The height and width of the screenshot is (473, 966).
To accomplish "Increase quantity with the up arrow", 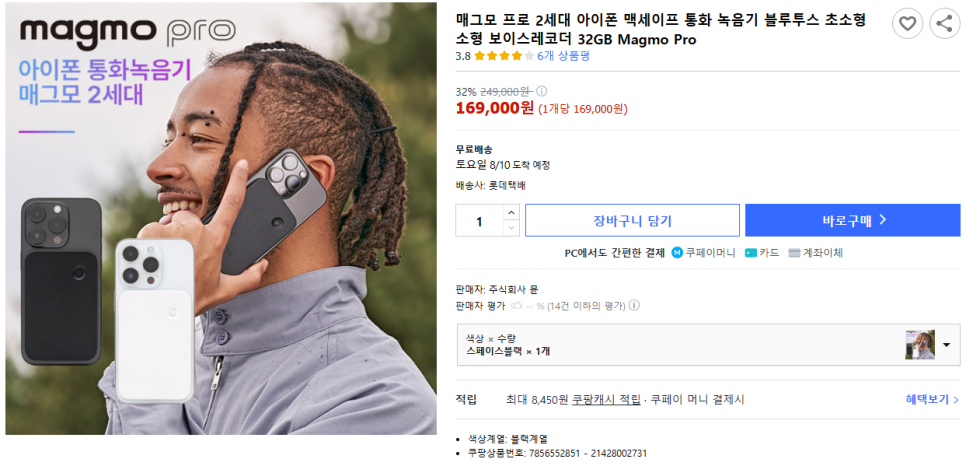I will pos(511,212).
